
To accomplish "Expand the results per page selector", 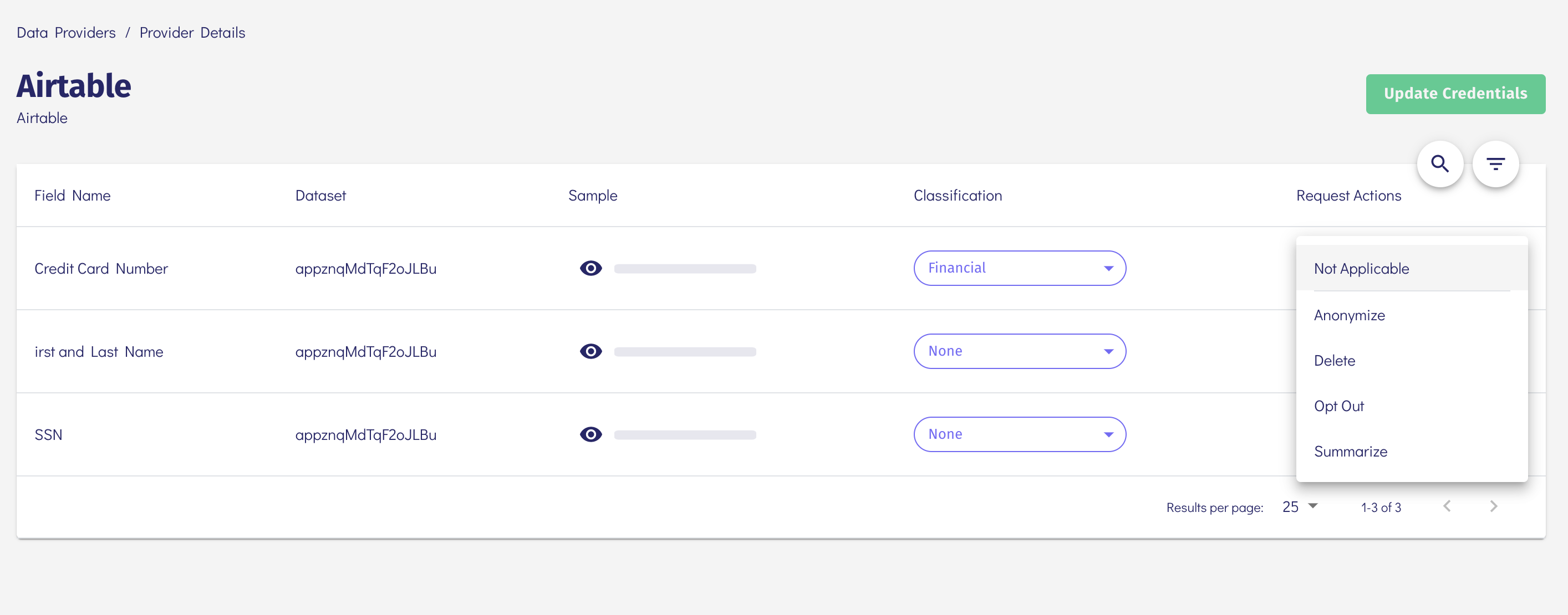I will pos(1300,507).
